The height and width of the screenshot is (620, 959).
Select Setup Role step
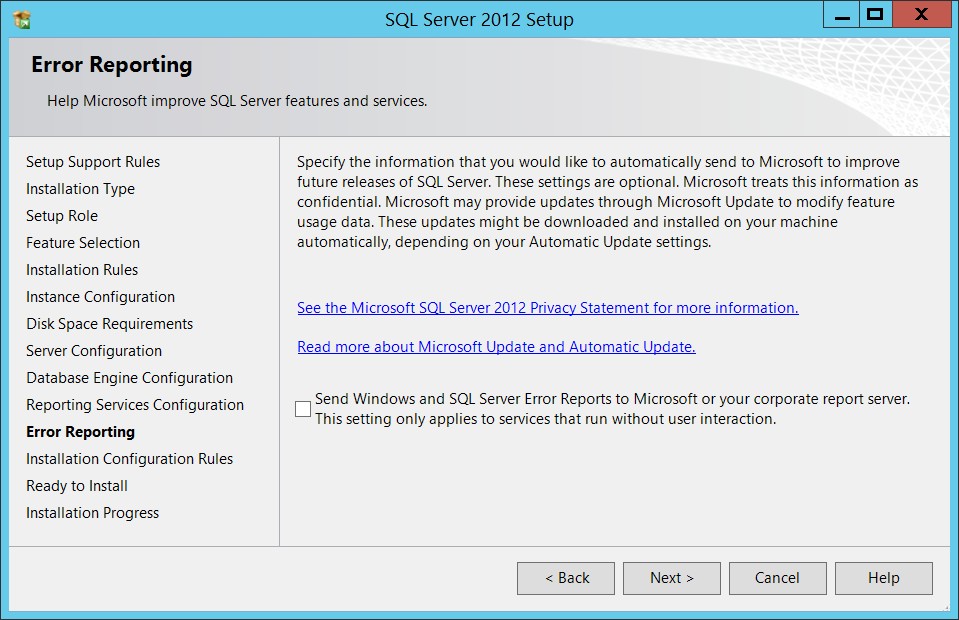pyautogui.click(x=62, y=216)
